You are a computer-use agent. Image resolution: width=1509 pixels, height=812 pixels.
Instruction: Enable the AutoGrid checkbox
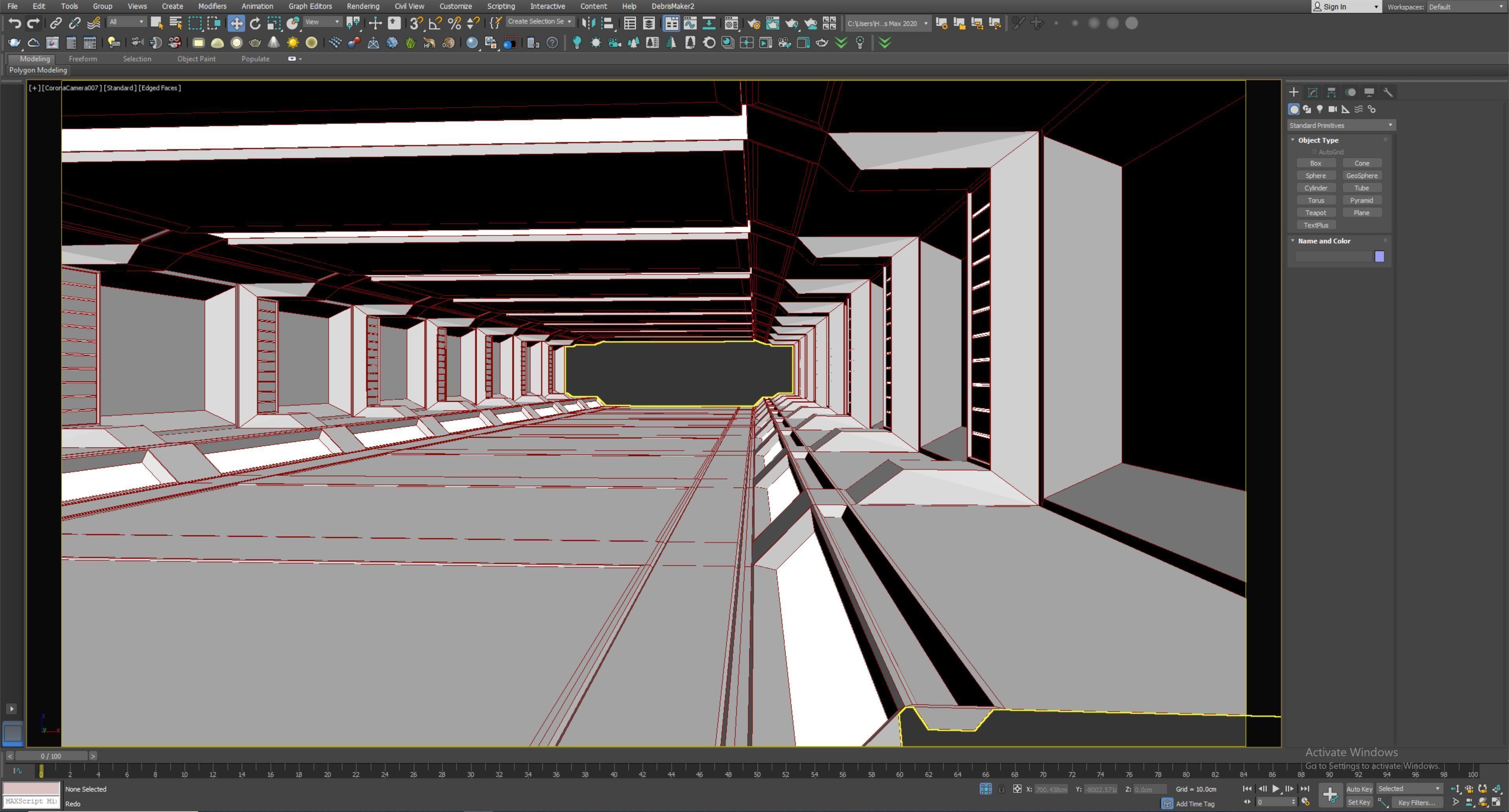(1314, 152)
